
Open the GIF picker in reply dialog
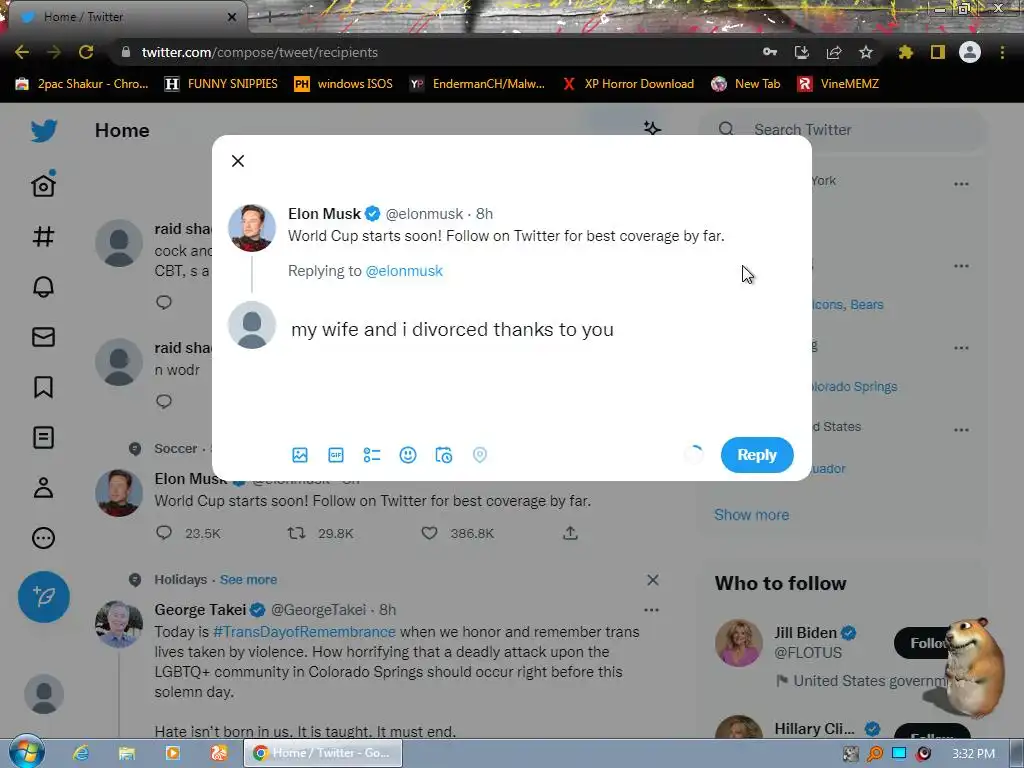[x=336, y=455]
